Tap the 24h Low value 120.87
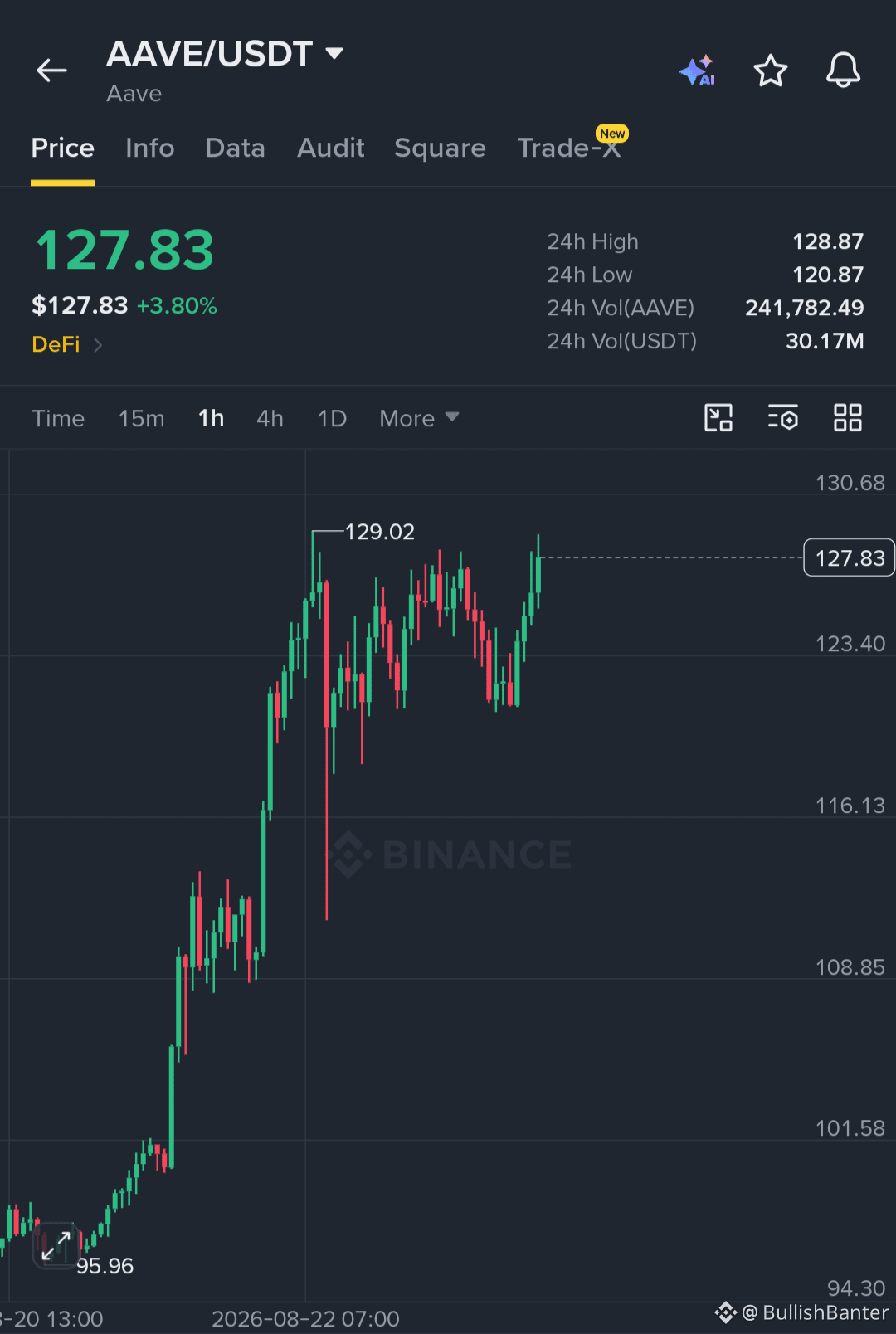The height and width of the screenshot is (1334, 896). coord(828,275)
